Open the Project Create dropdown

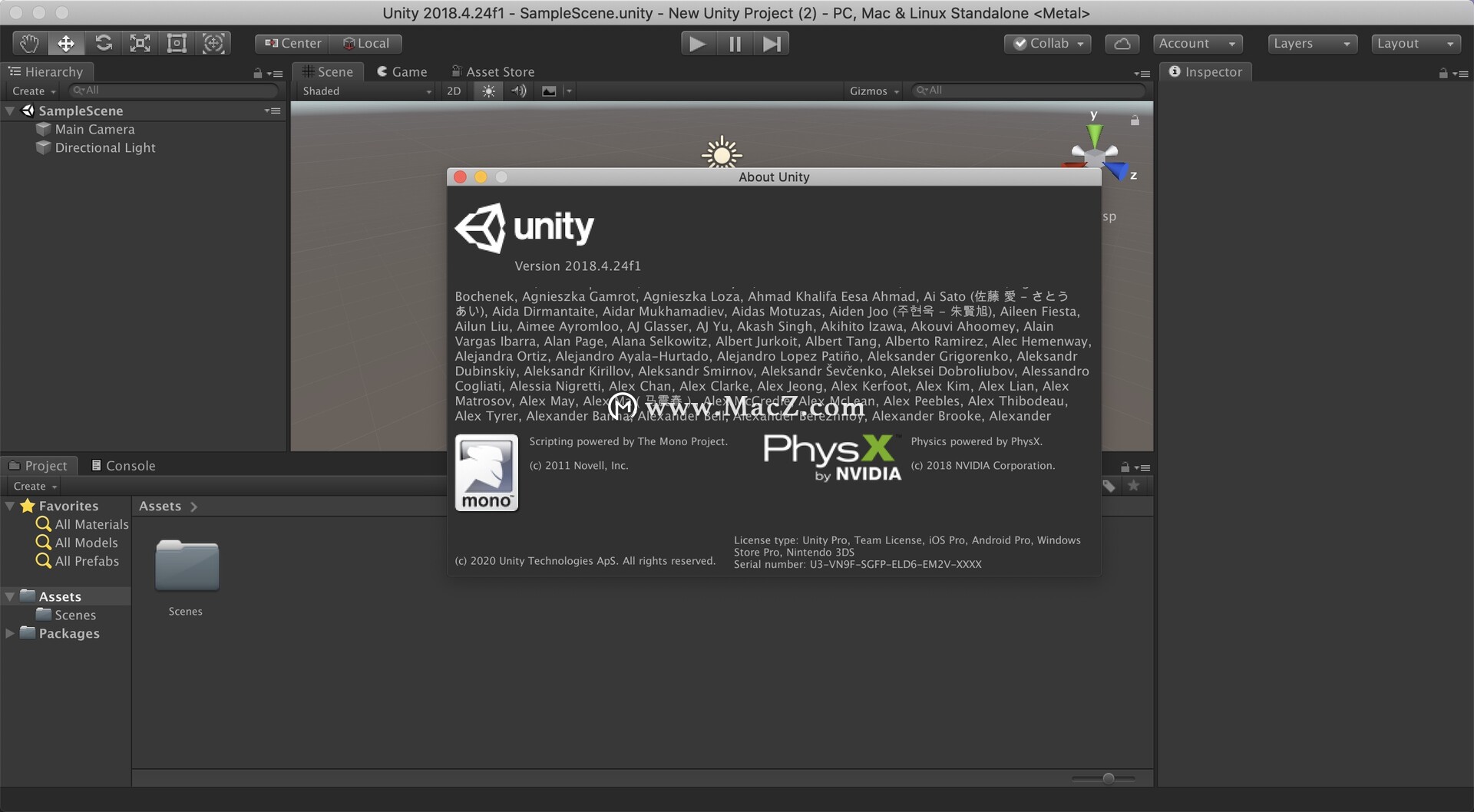pos(35,486)
